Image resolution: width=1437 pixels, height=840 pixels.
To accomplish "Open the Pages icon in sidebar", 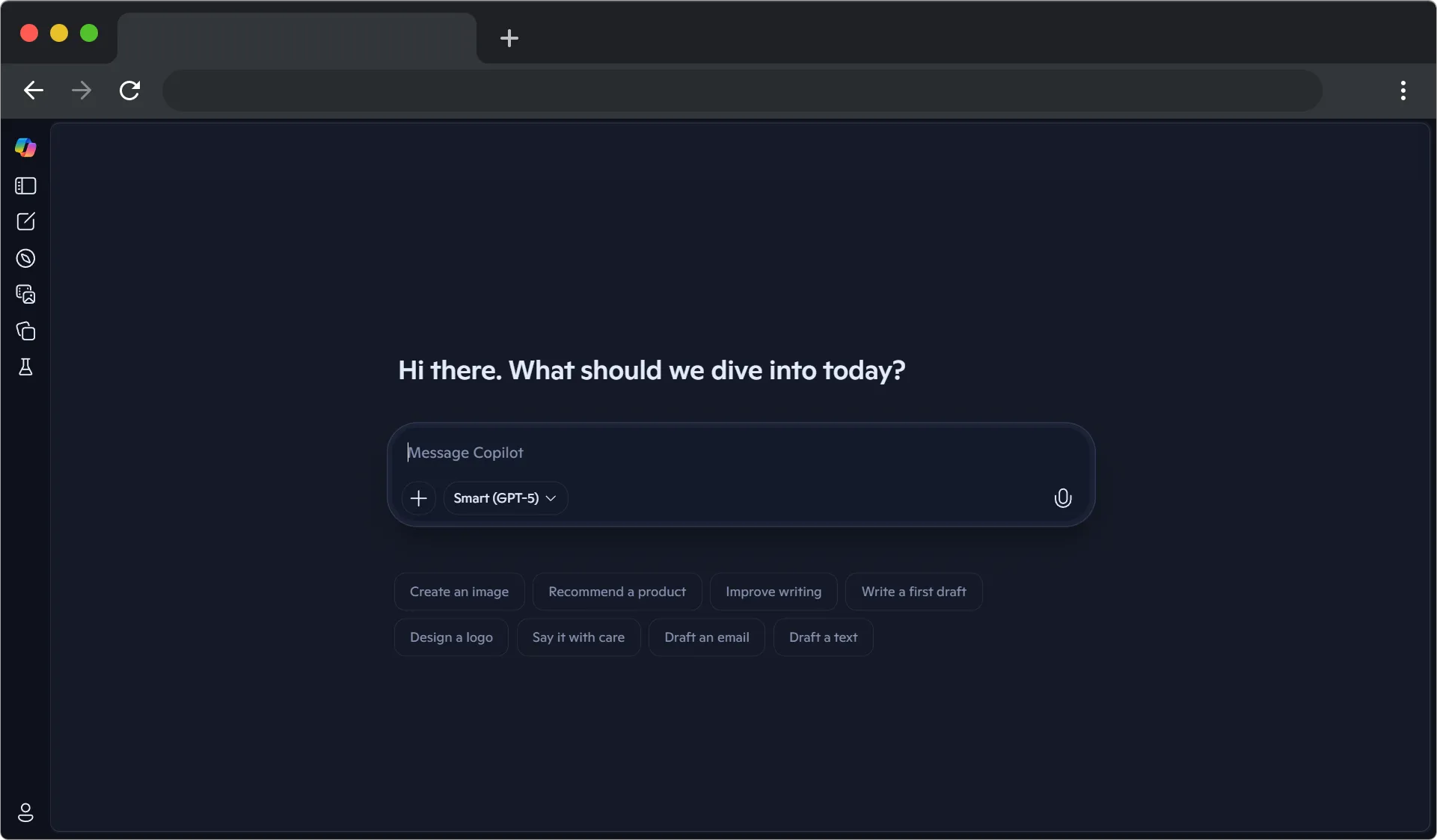I will point(26,331).
